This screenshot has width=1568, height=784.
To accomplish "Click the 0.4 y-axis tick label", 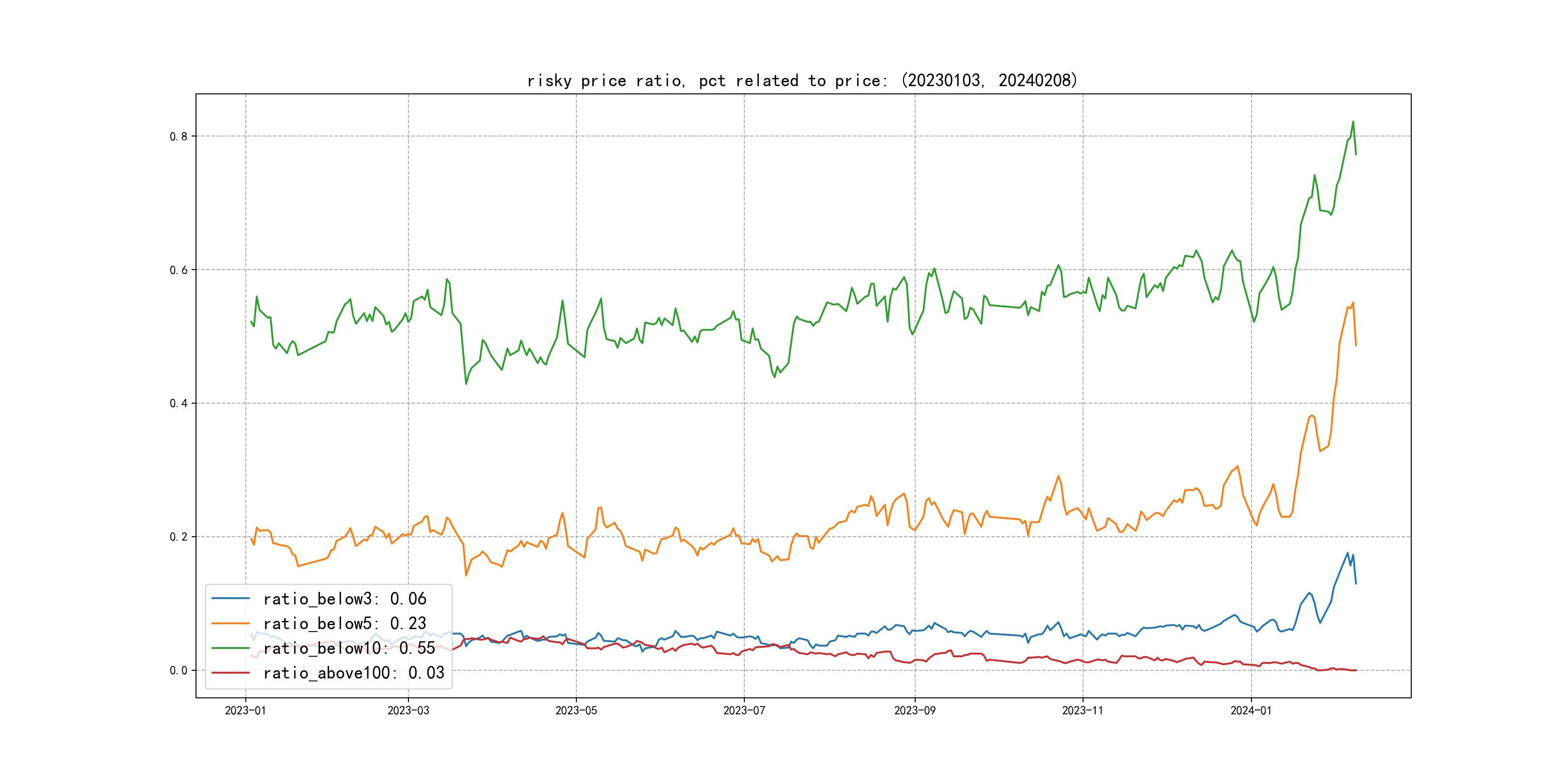I will [x=179, y=403].
